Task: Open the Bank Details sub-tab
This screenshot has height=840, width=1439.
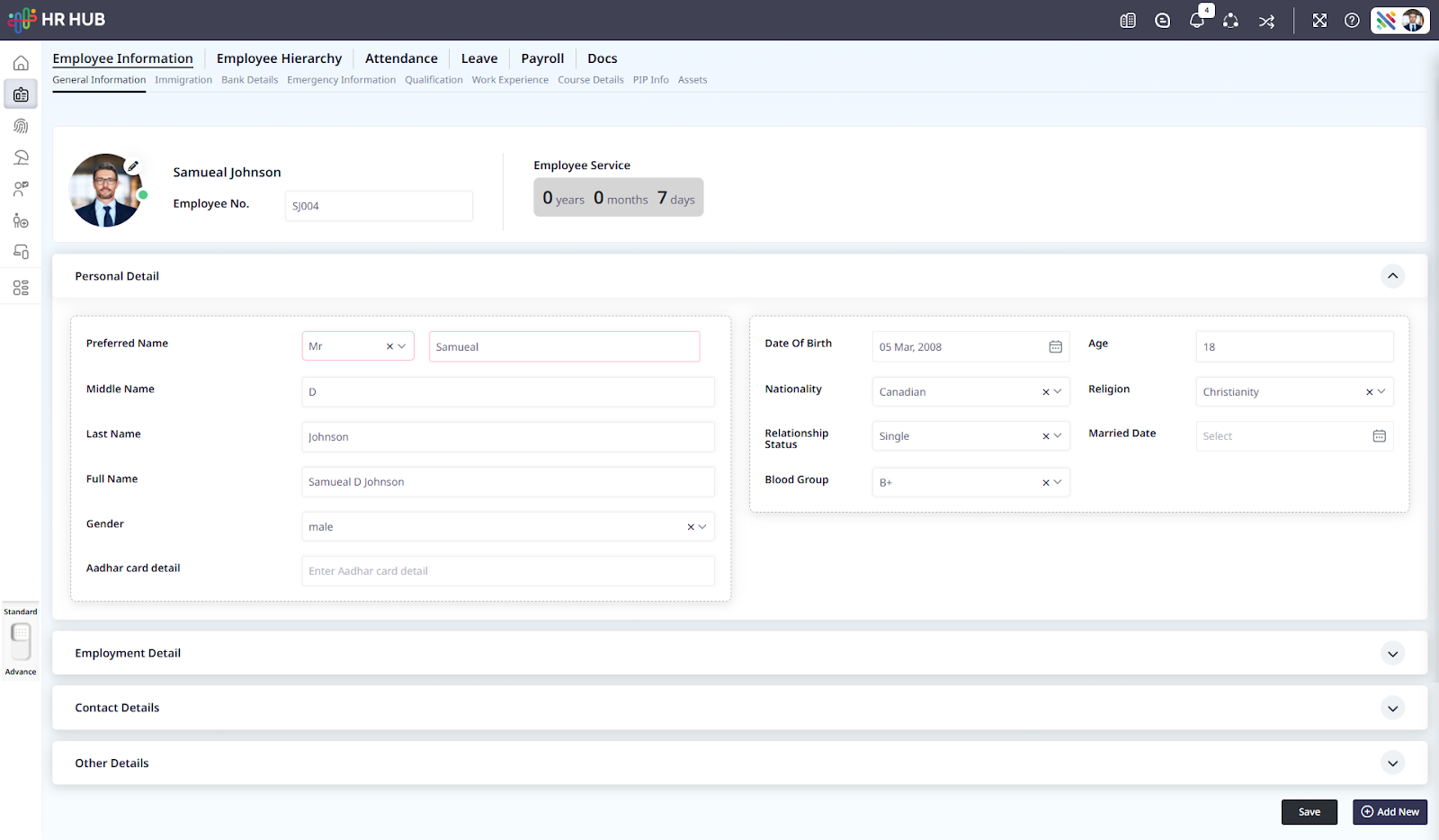Action: click(249, 80)
